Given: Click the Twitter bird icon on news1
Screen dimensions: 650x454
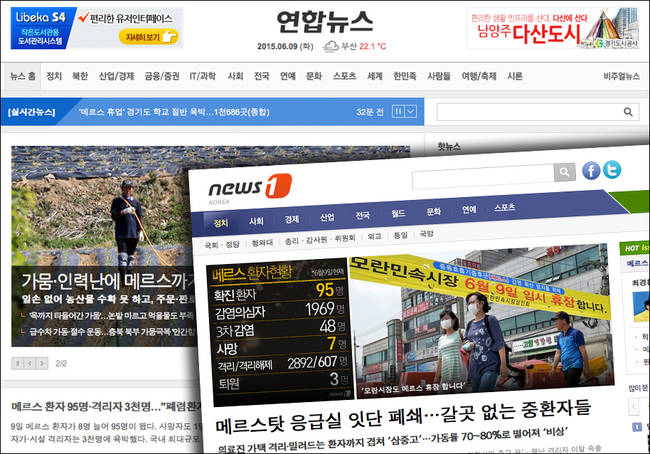Looking at the screenshot, I should (x=612, y=170).
